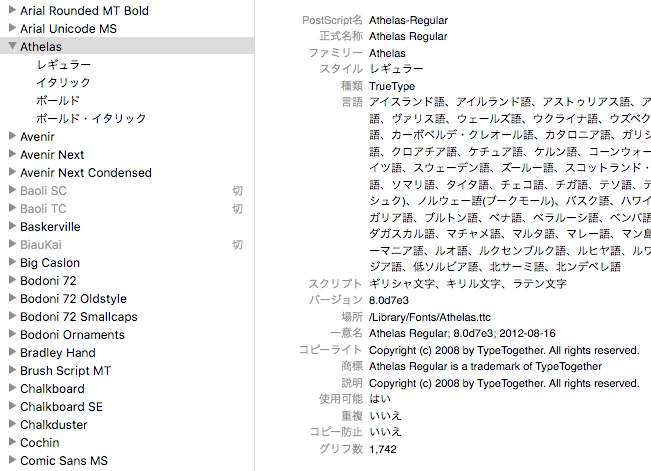Select Arial Unicode MS in list
This screenshot has height=471, width=651.
point(69,29)
